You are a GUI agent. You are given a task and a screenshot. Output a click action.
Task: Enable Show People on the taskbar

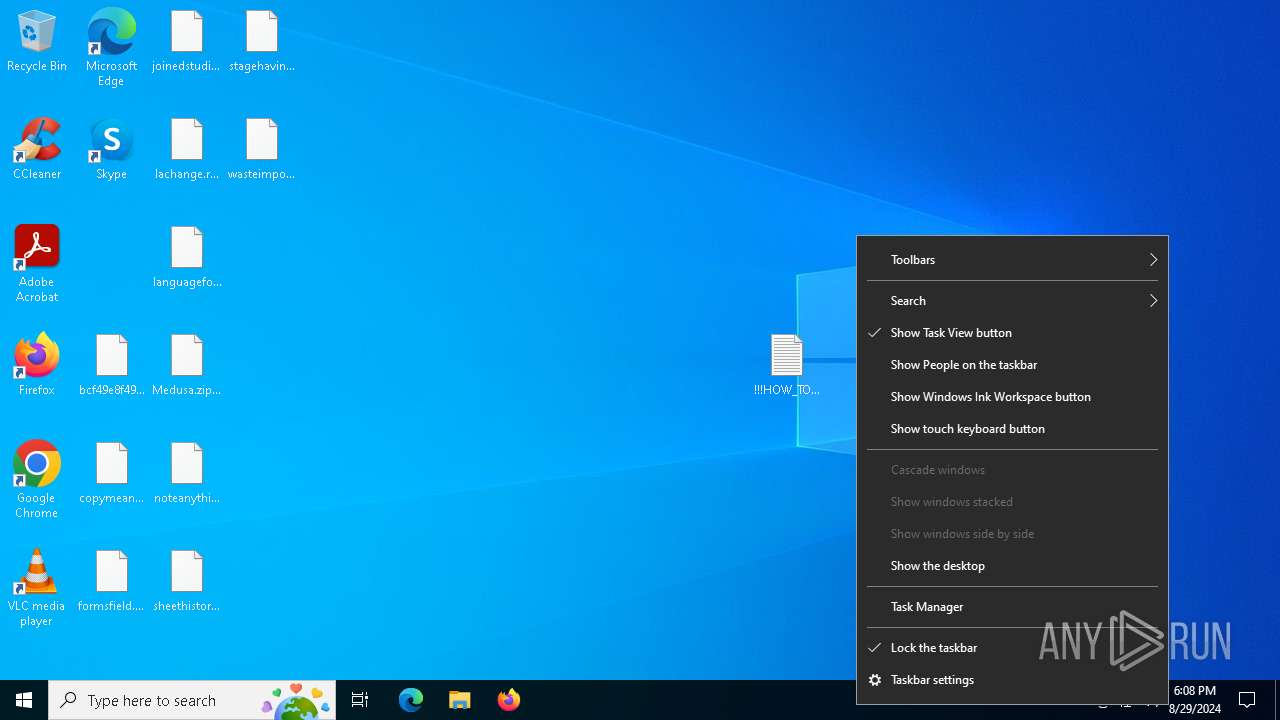click(1012, 365)
